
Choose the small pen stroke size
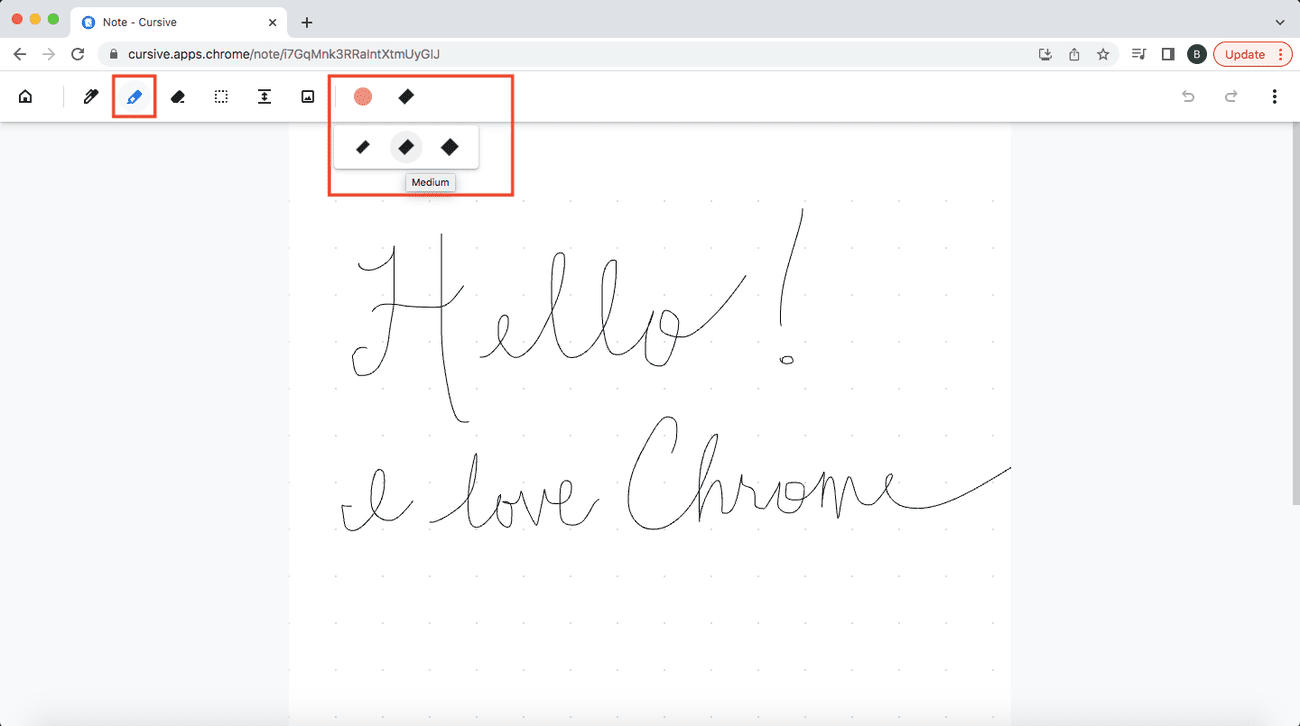click(362, 146)
